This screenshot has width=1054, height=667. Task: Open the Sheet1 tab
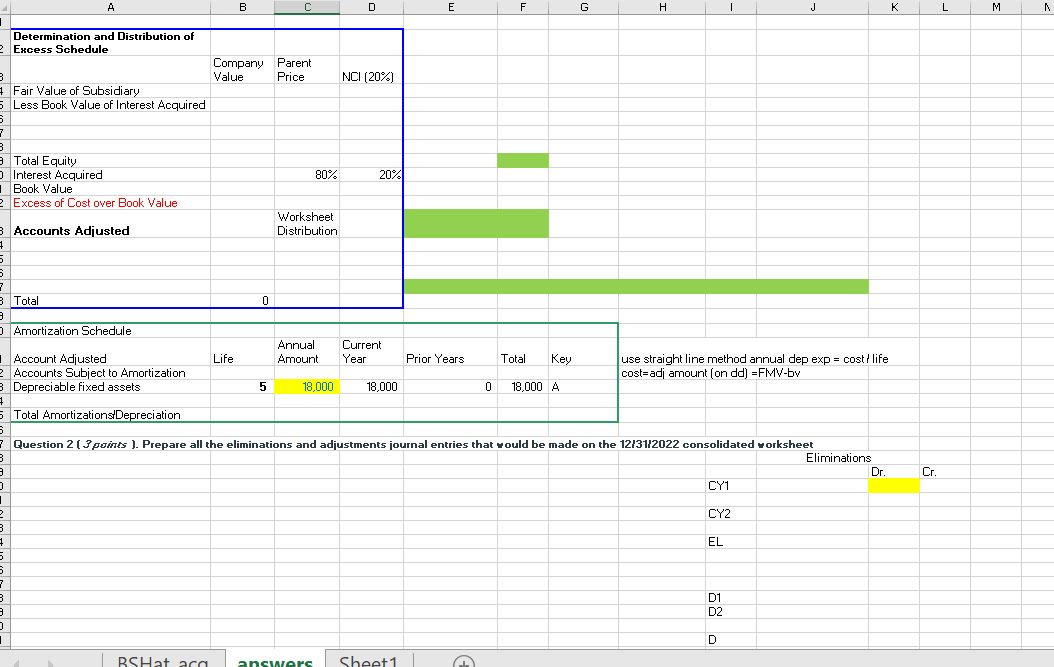tap(368, 660)
